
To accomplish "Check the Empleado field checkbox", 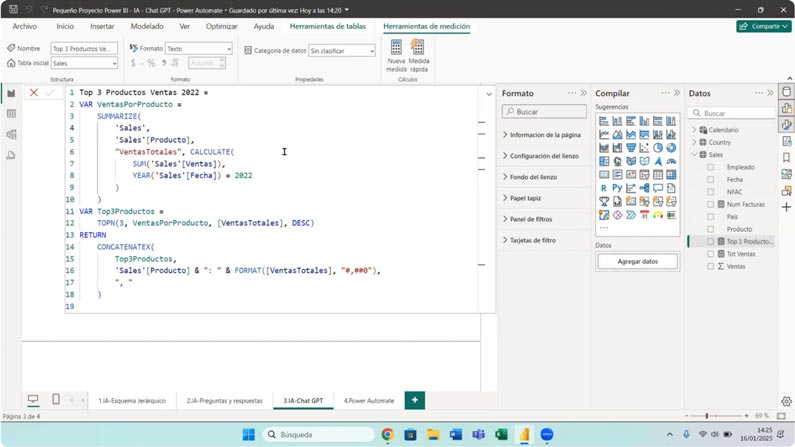I will 711,167.
